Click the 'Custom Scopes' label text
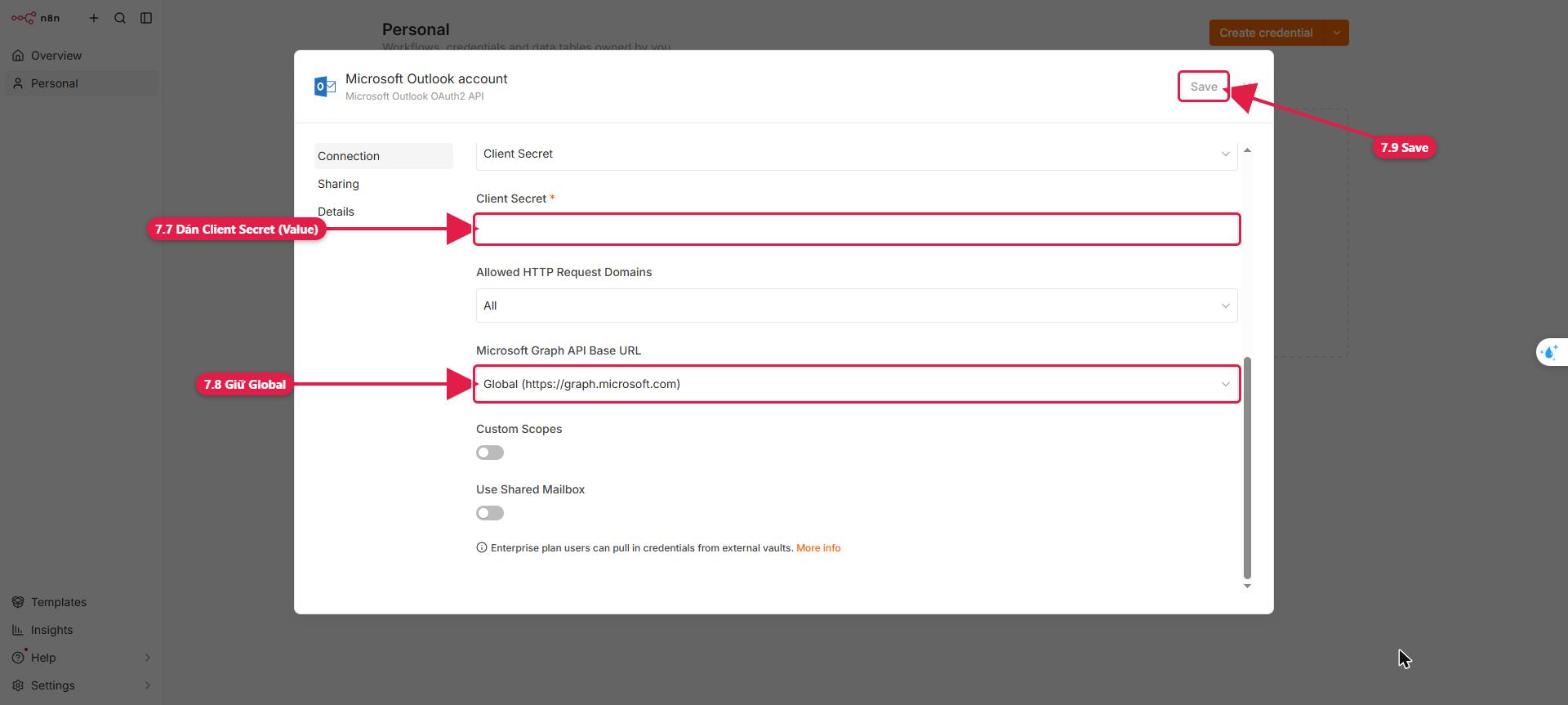Viewport: 1568px width, 705px height. click(x=519, y=429)
